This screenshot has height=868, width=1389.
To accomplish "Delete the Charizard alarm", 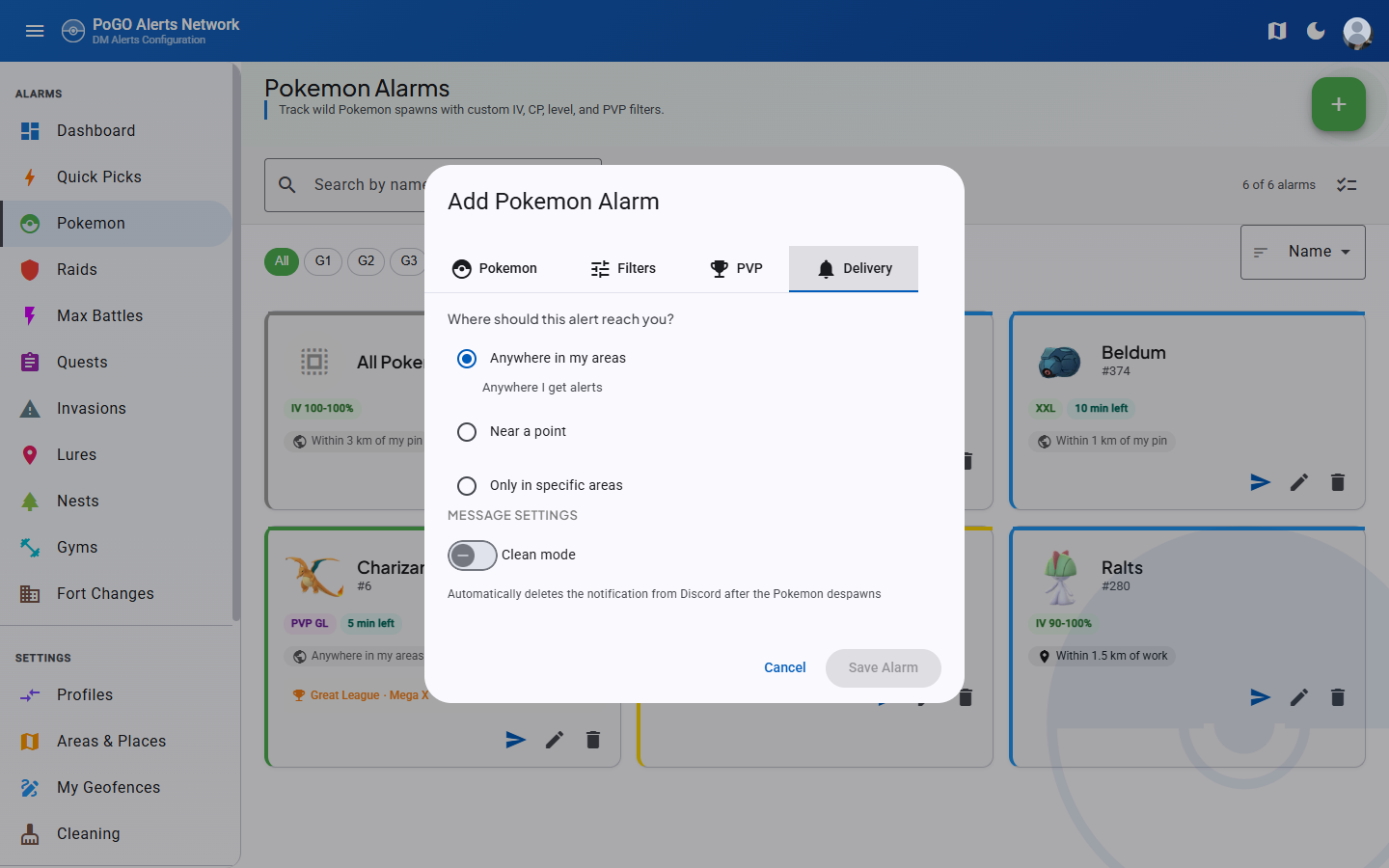I will 593,740.
